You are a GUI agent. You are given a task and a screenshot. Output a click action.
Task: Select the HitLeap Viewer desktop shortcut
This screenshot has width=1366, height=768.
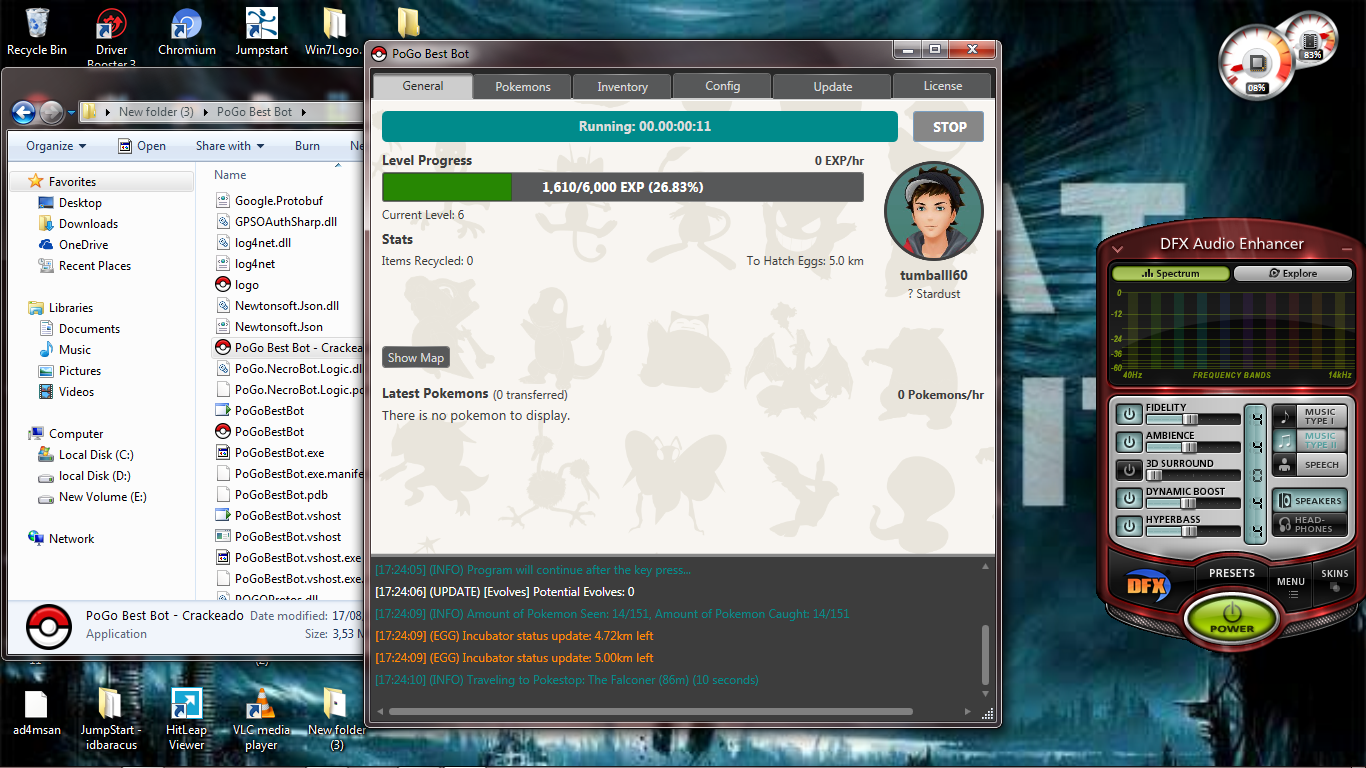(x=186, y=719)
